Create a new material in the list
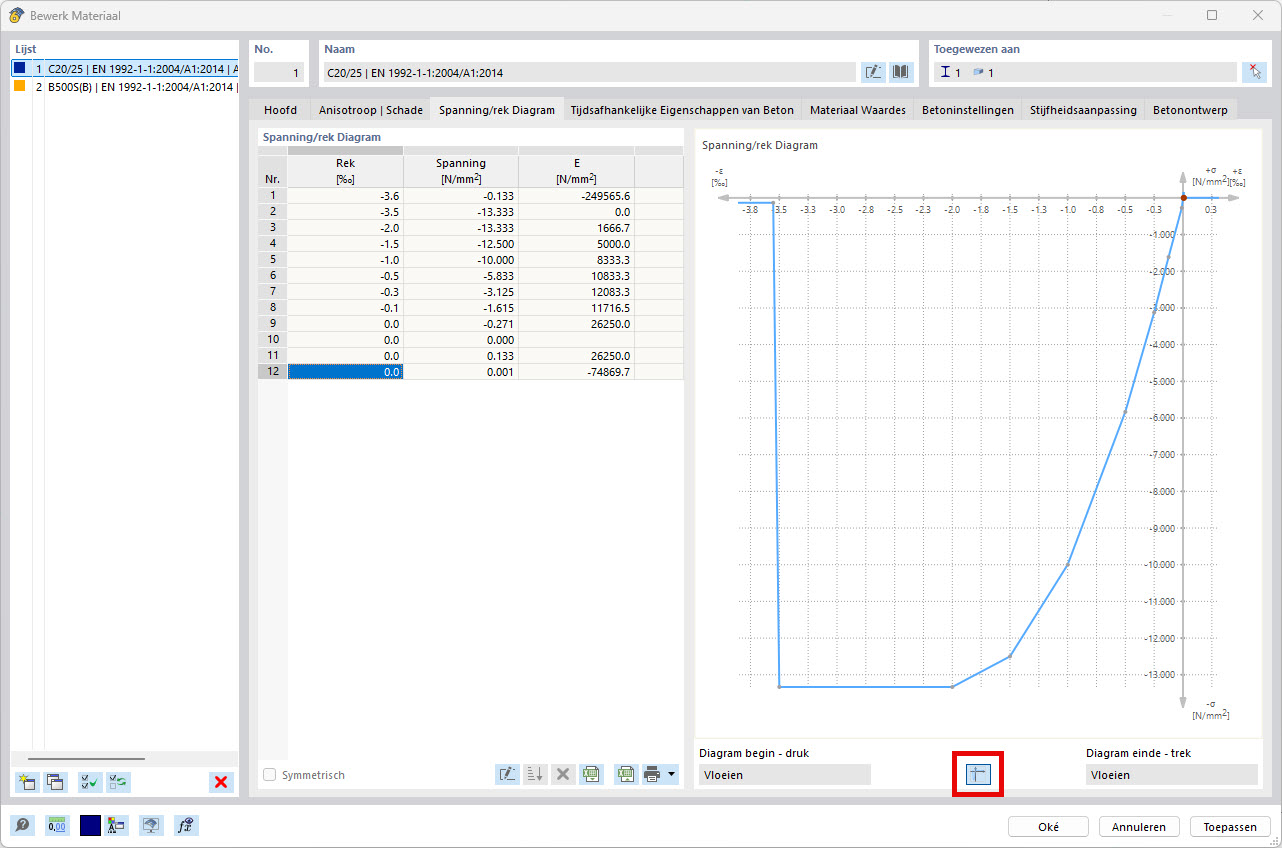 coord(27,782)
